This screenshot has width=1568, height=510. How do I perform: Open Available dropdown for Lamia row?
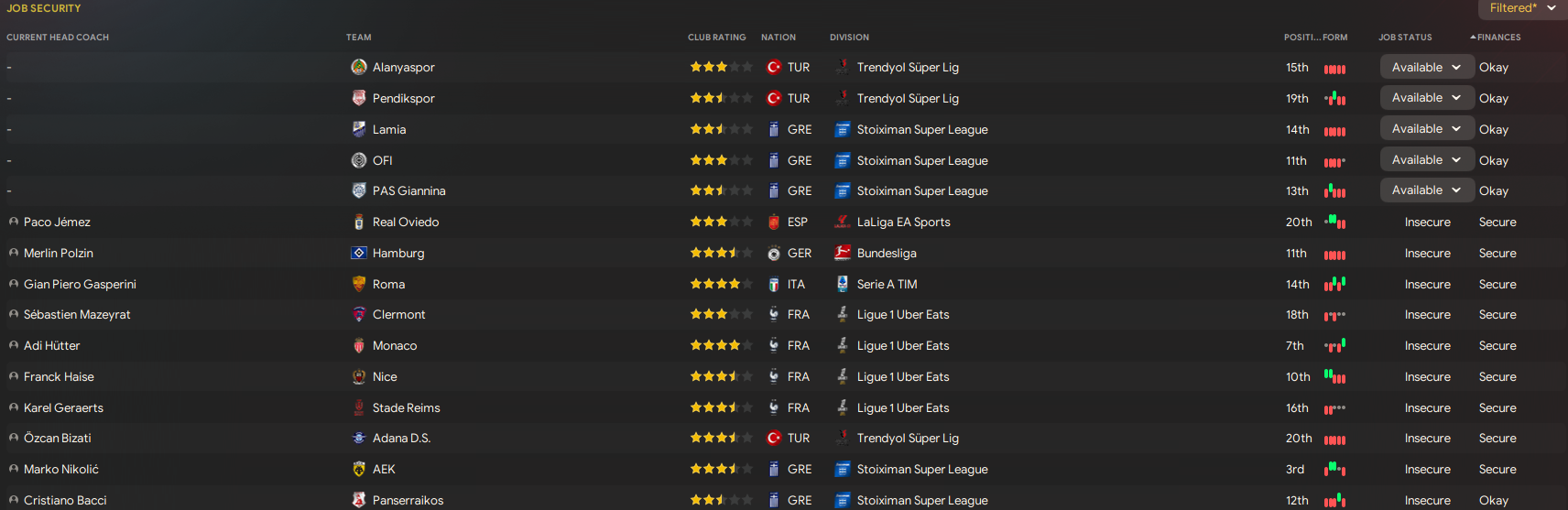(x=1426, y=129)
